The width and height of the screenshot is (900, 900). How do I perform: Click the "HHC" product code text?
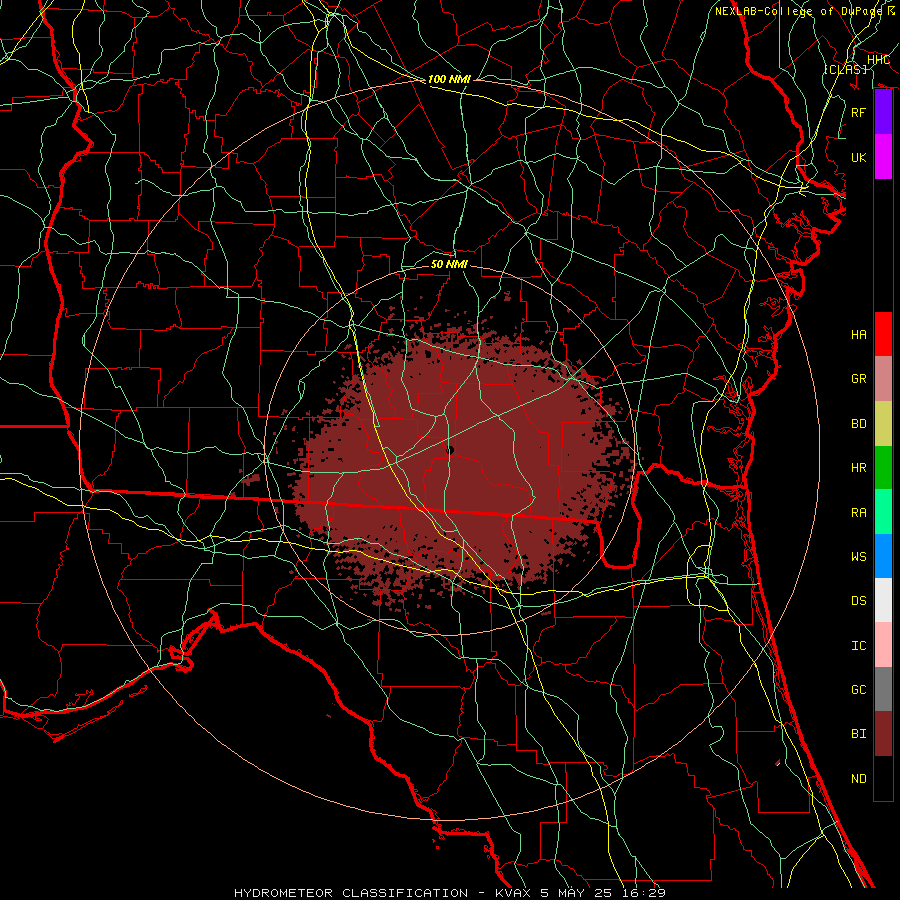878,60
